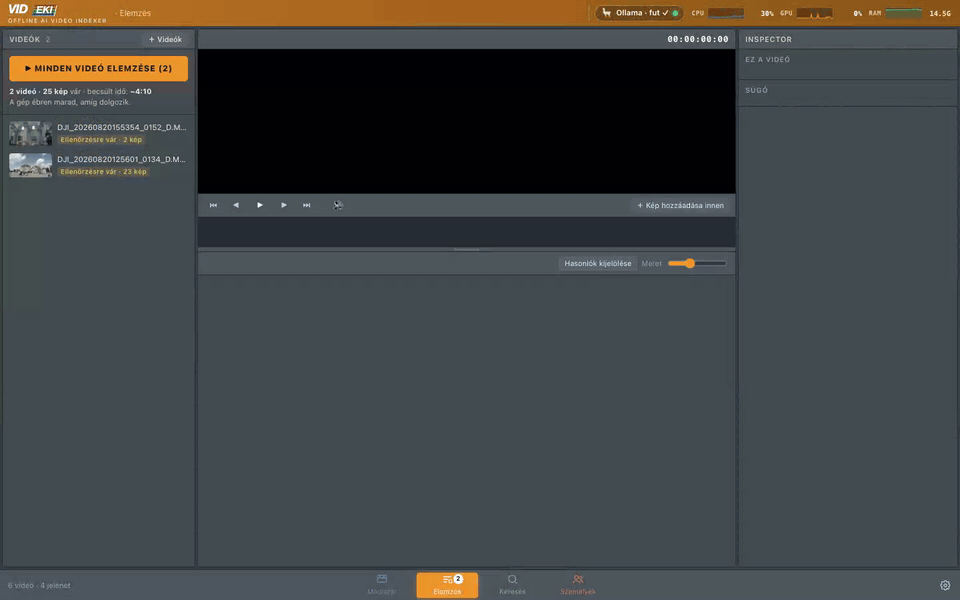This screenshot has height=600, width=960.
Task: Add videos with the + Videók button
Action: (165, 39)
